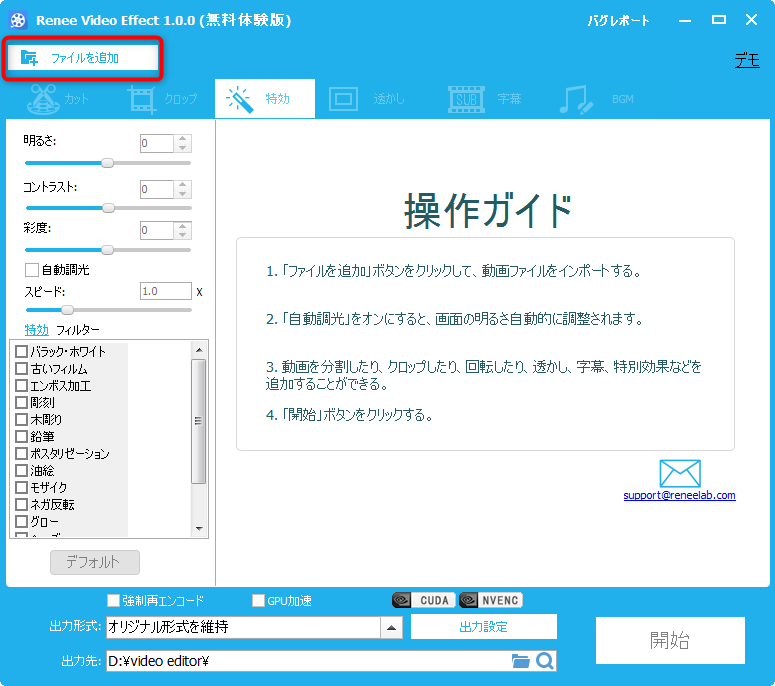
Task: Expand the 出力形式 dropdown arrow
Action: pyautogui.click(x=391, y=628)
